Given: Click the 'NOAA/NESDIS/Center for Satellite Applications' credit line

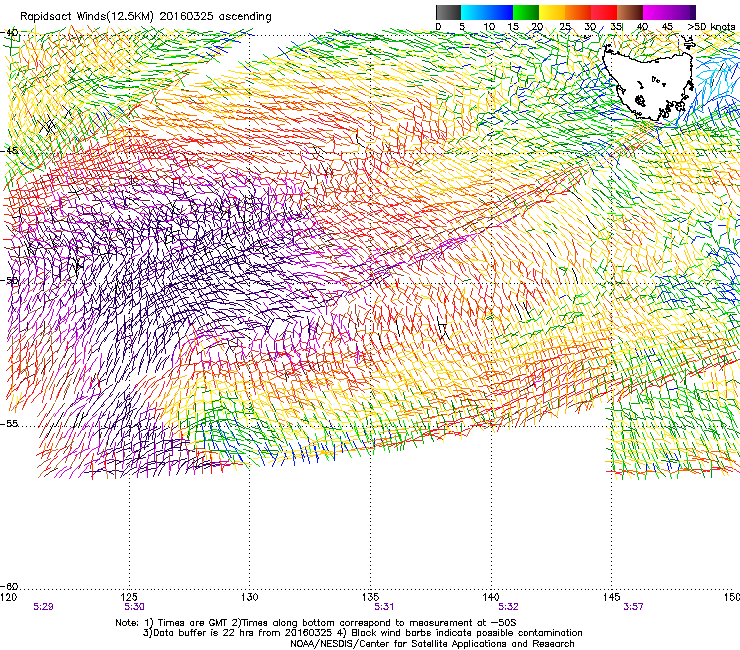Looking at the screenshot, I should click(x=432, y=644).
